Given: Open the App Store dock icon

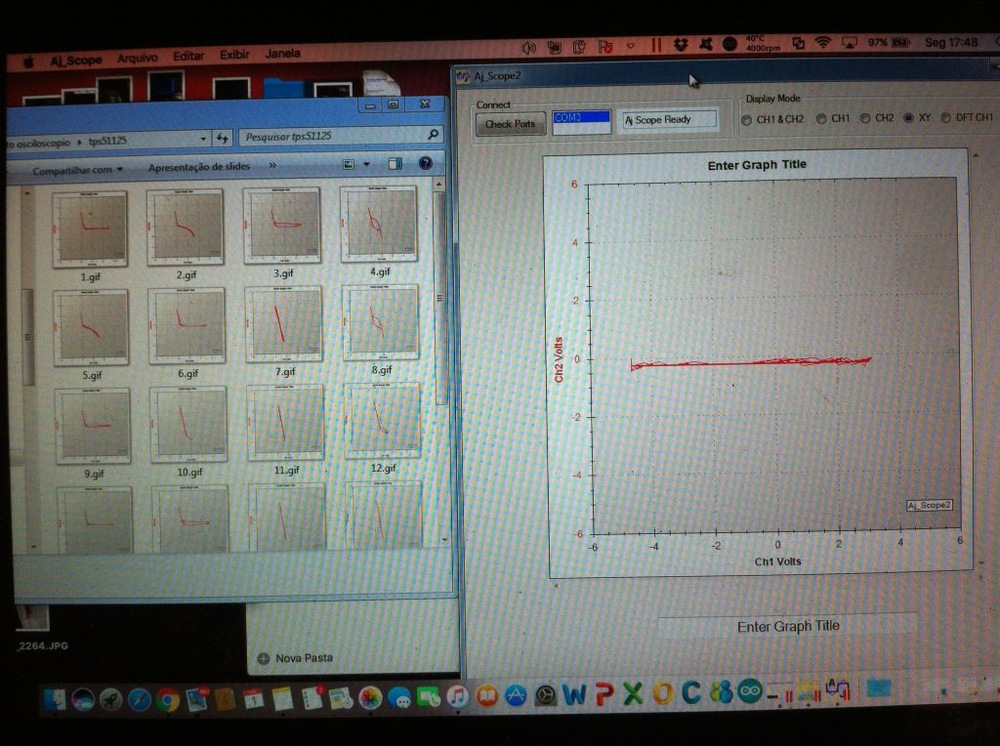Looking at the screenshot, I should point(516,695).
